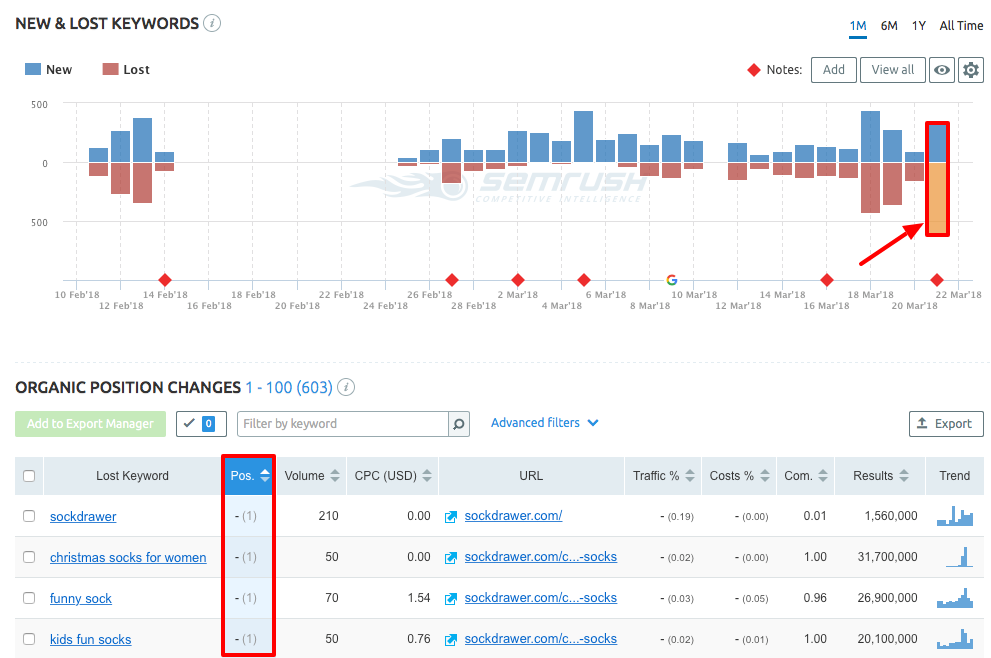Click the View all notes button
Screen dimensions: 991x658
tap(892, 70)
